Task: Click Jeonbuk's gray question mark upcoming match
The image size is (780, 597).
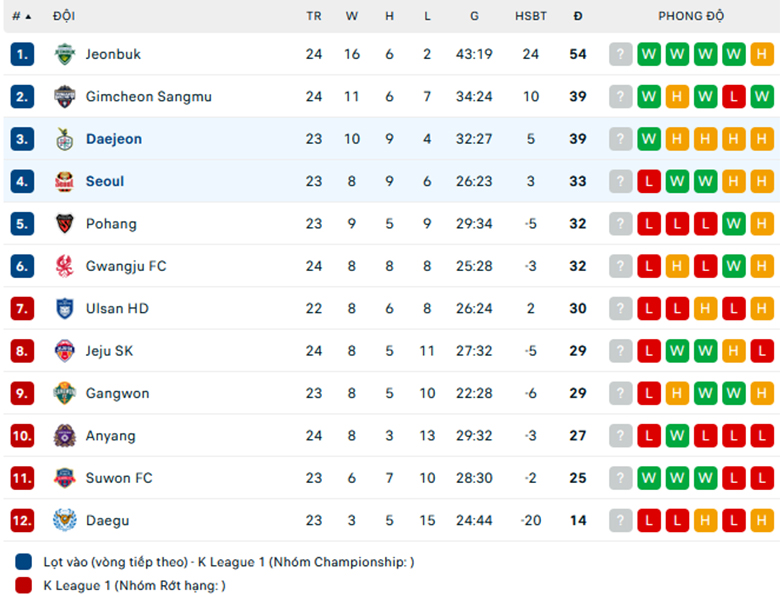Action: click(x=620, y=54)
